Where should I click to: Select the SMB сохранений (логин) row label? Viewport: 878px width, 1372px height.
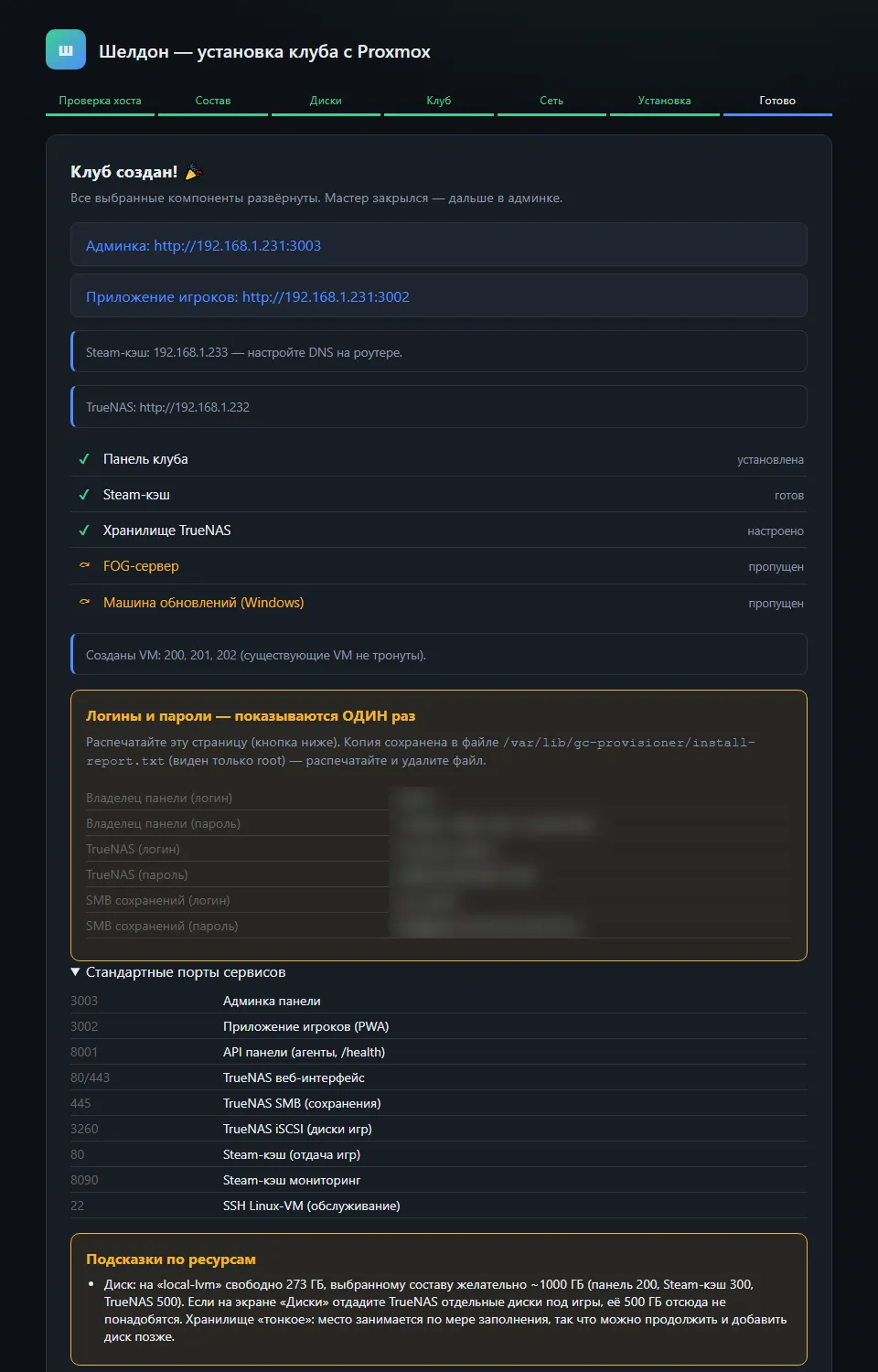158,901
